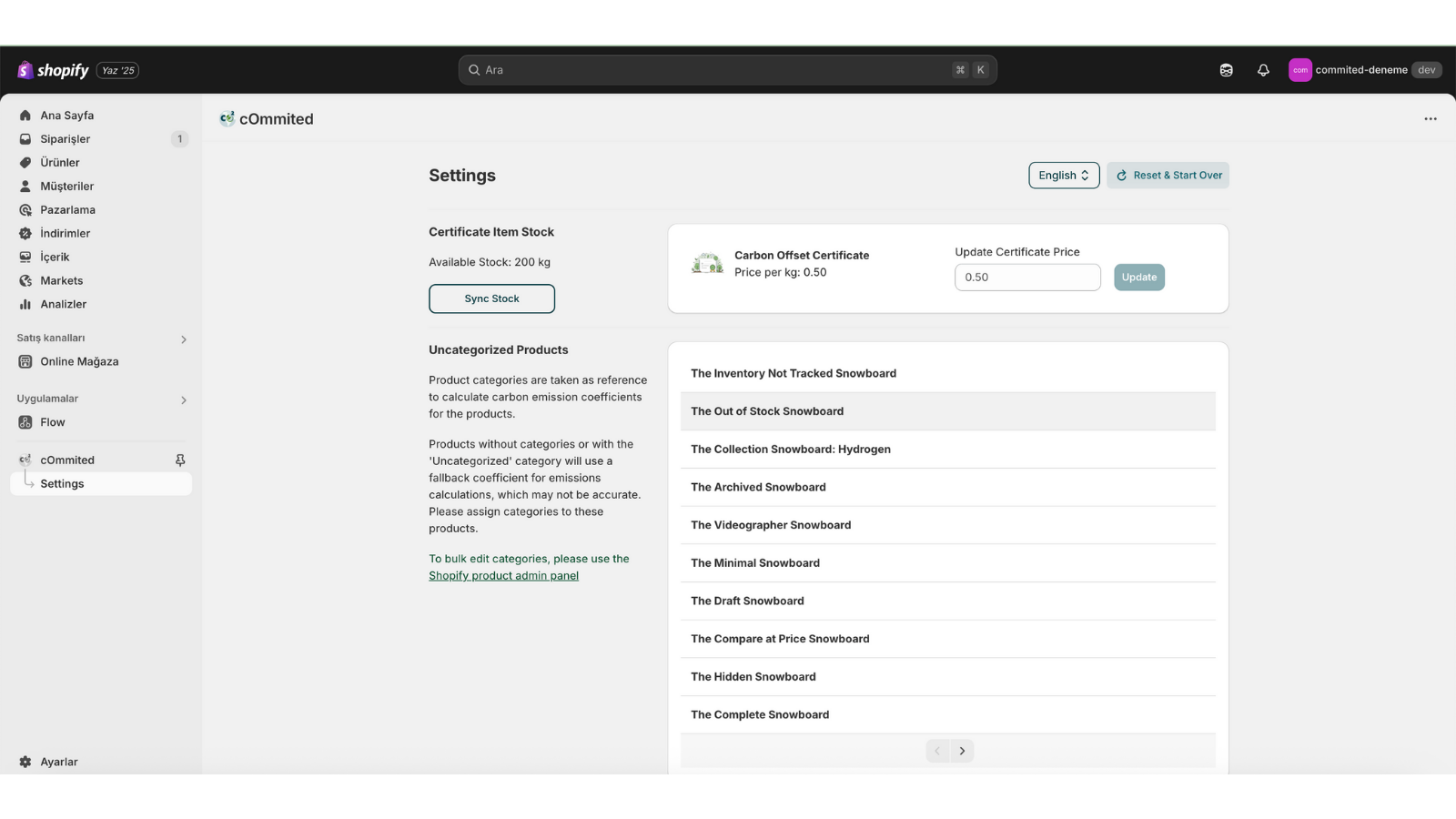Select The Videographer Snowboard row

click(x=947, y=525)
